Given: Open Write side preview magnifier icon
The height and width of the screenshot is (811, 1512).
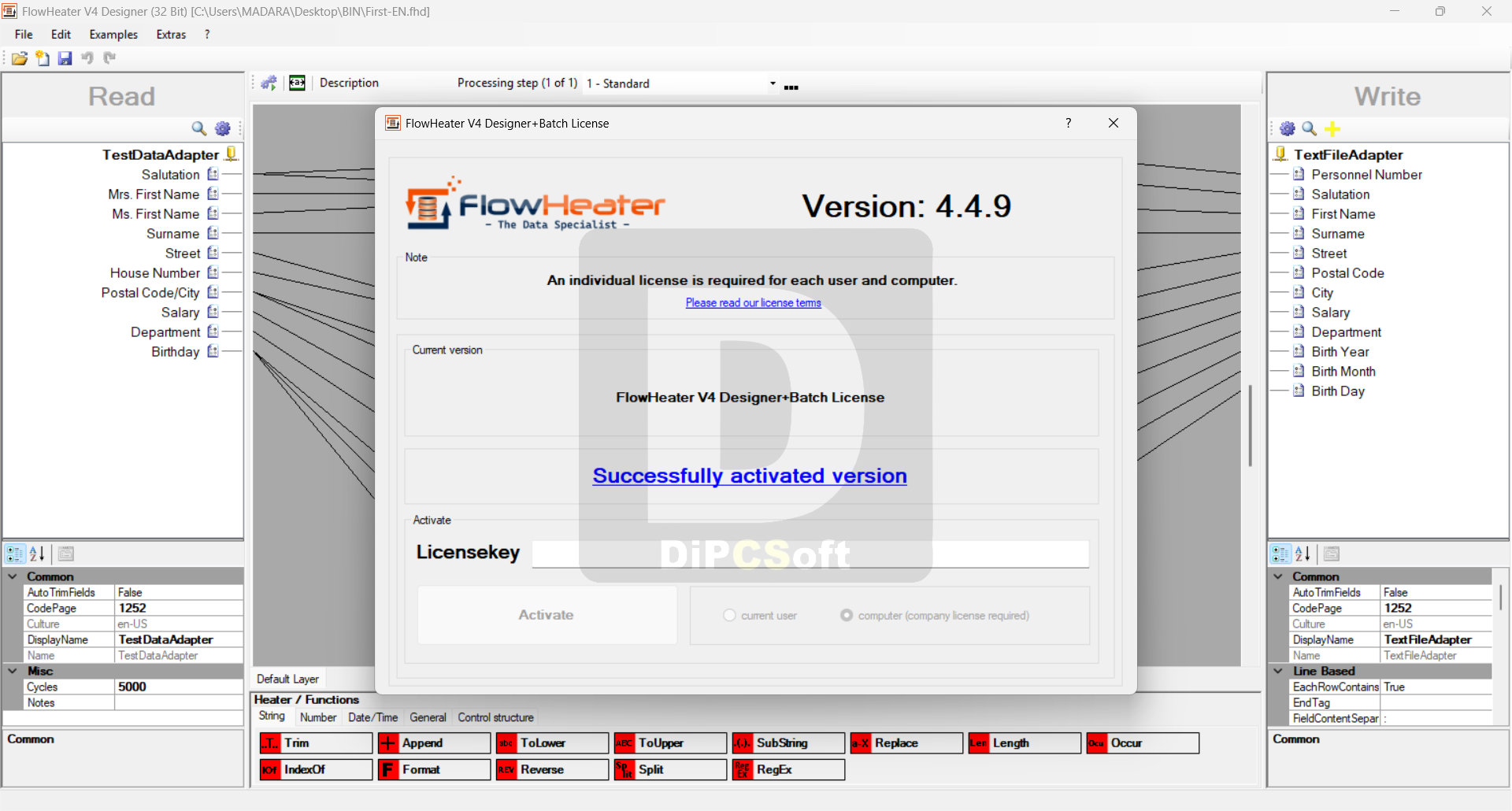Looking at the screenshot, I should [x=1310, y=128].
